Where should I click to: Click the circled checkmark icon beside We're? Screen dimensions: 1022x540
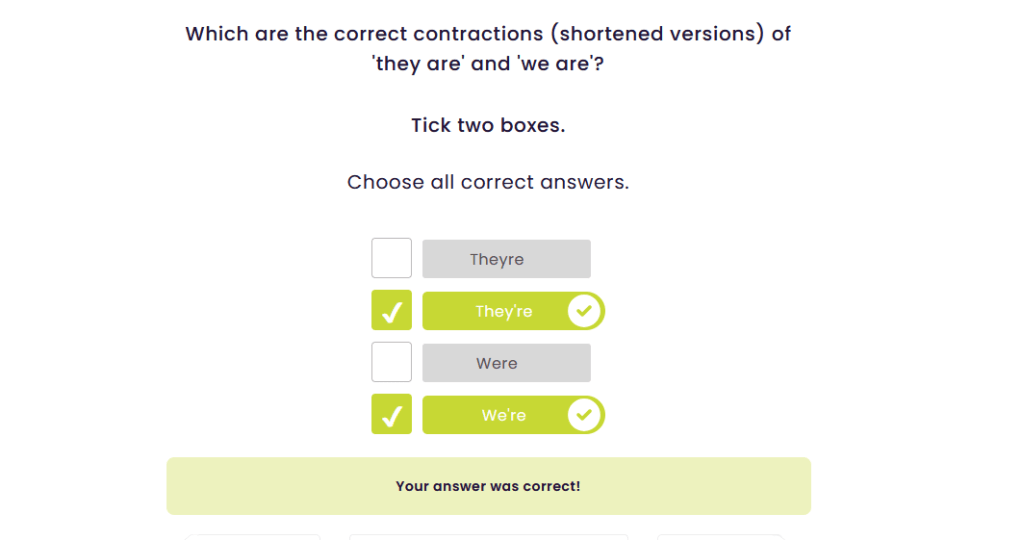585,415
